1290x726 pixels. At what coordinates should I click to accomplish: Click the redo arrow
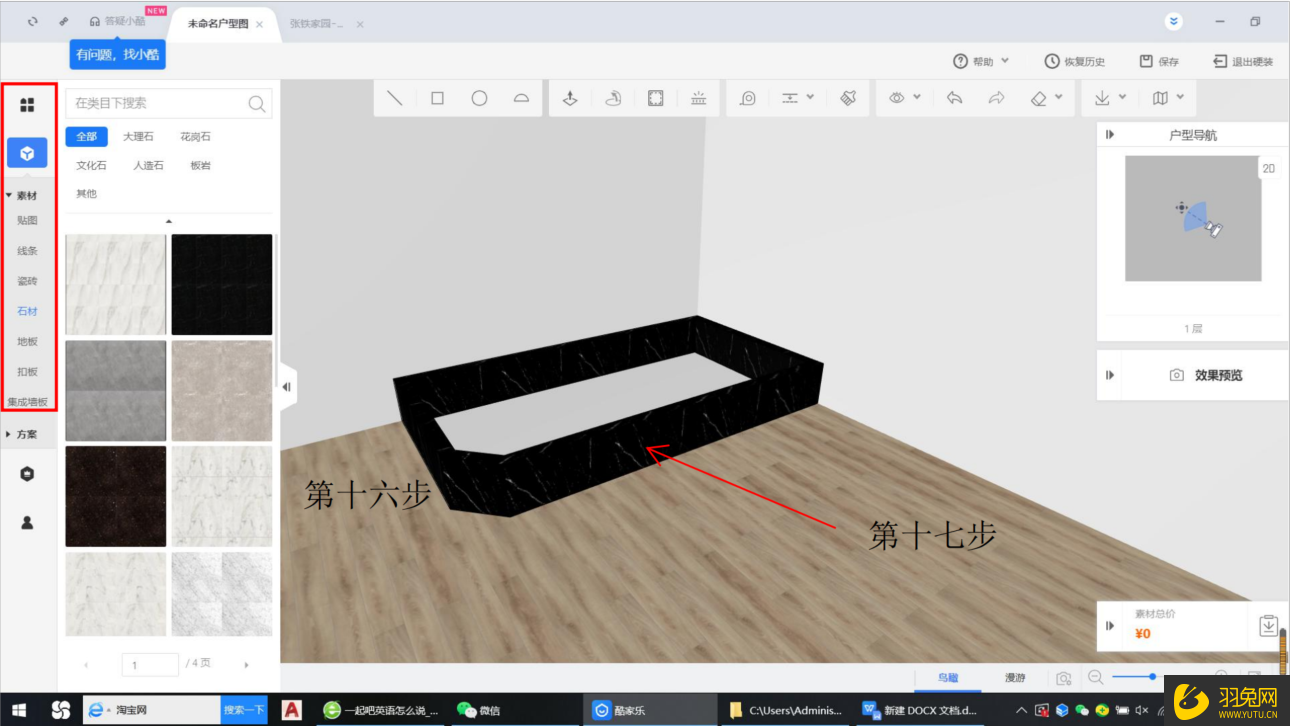point(996,98)
